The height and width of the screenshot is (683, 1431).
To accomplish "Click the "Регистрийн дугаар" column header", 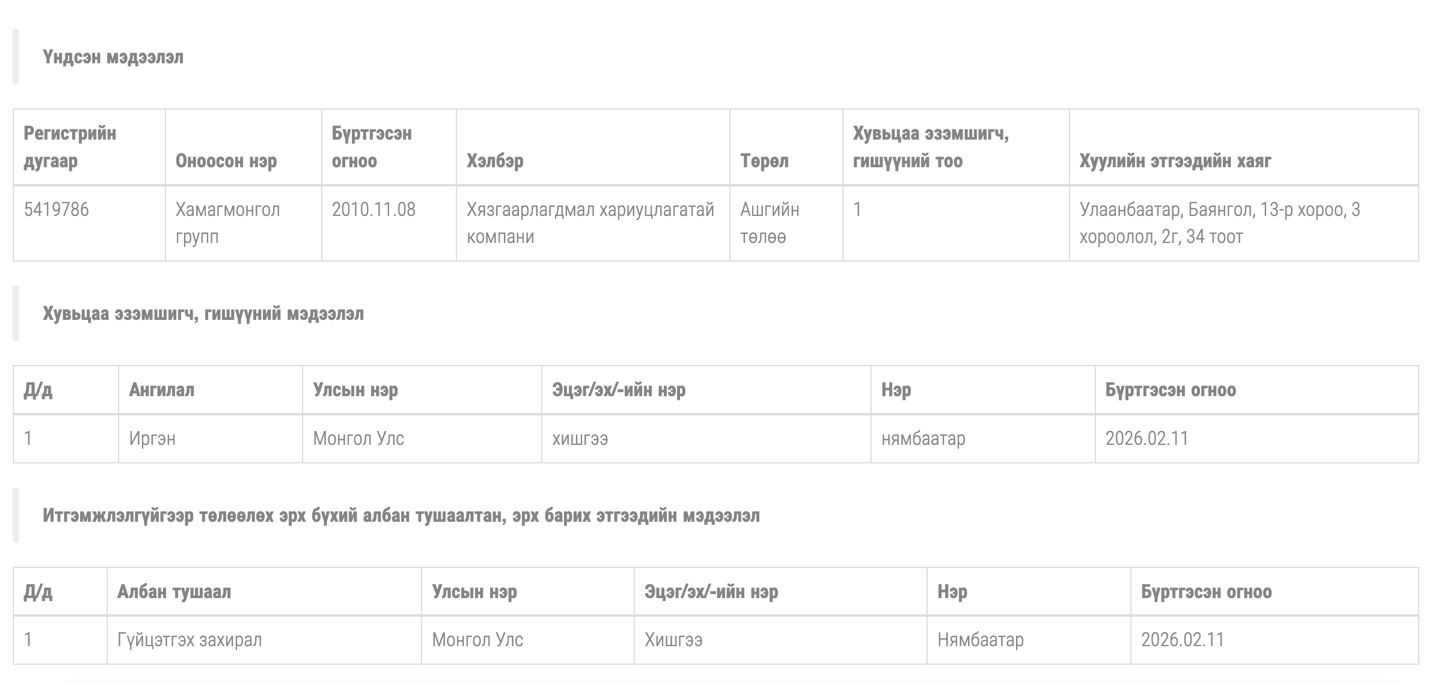I will [70, 147].
